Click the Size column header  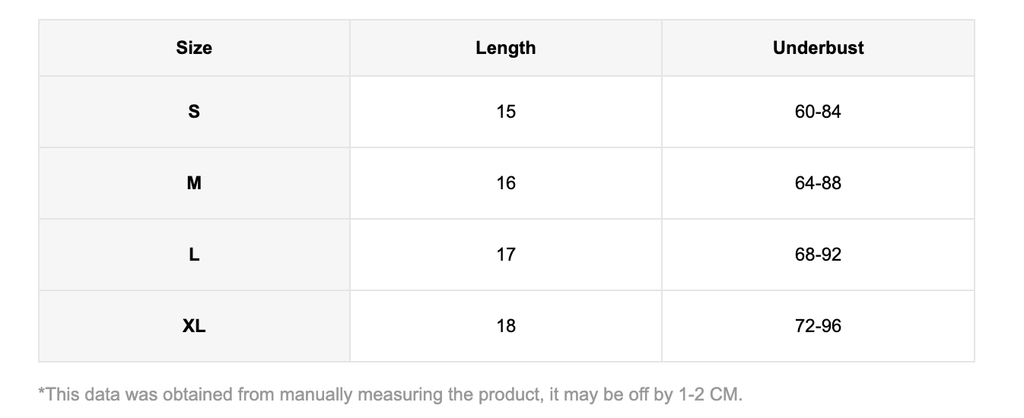[x=194, y=47]
